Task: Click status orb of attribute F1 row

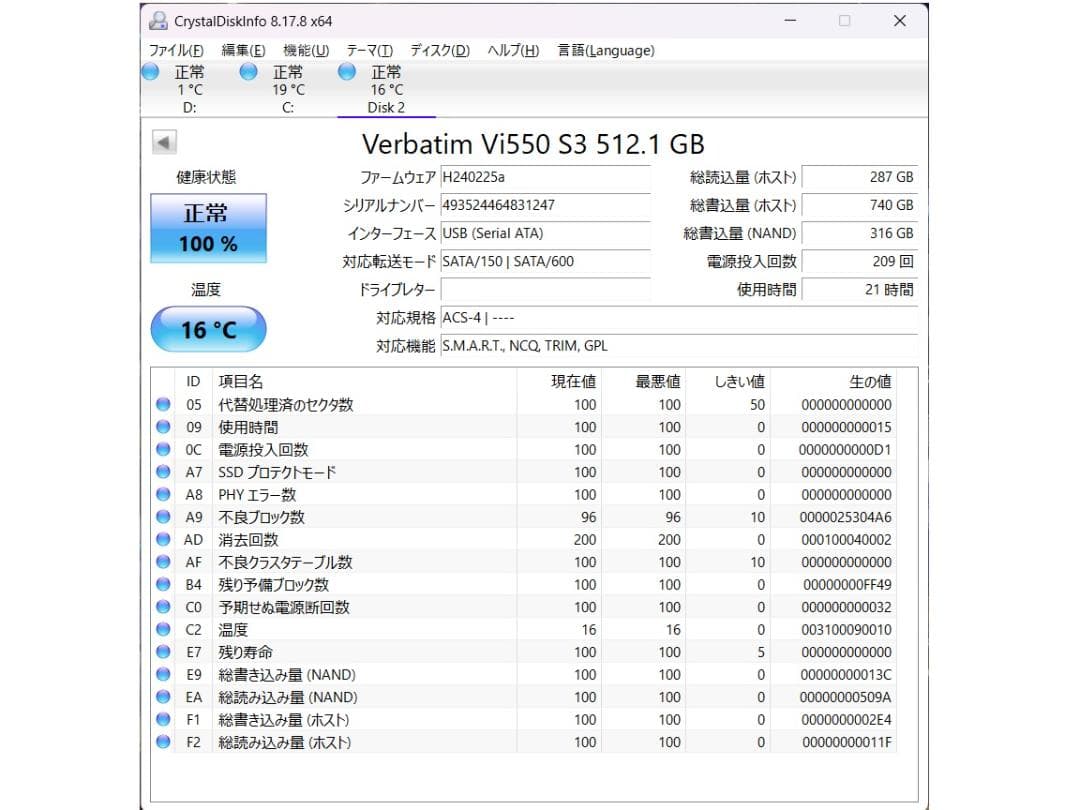Action: [x=163, y=720]
